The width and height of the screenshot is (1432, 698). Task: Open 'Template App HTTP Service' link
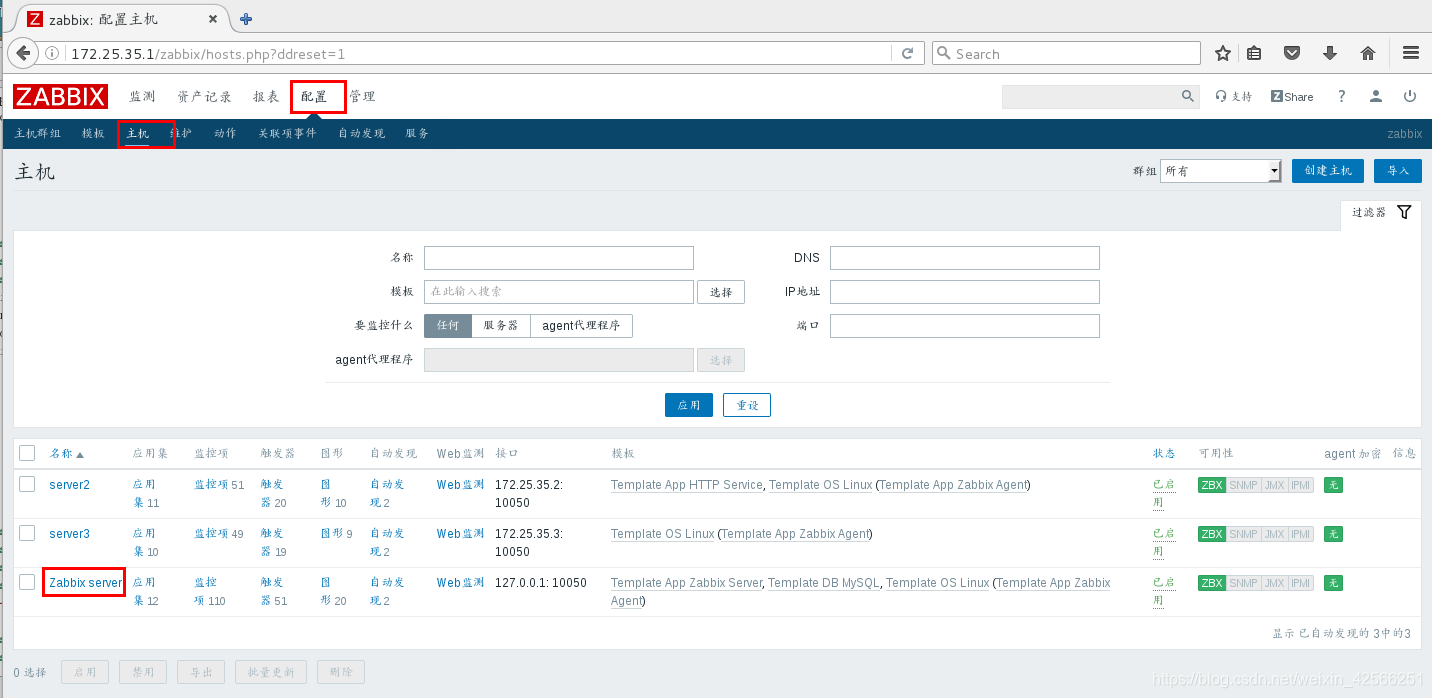coord(687,485)
